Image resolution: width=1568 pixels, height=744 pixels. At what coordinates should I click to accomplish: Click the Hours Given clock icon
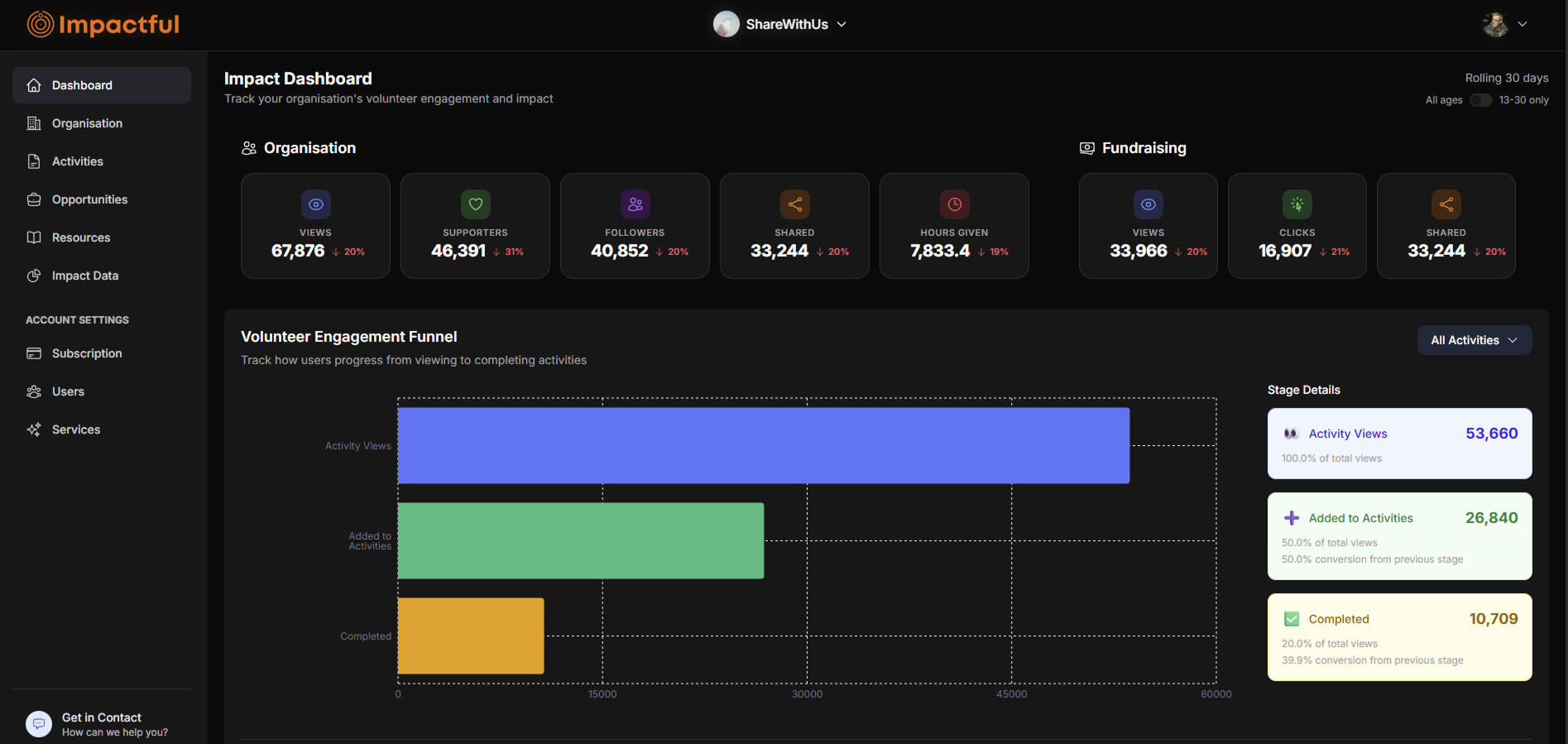pos(954,204)
